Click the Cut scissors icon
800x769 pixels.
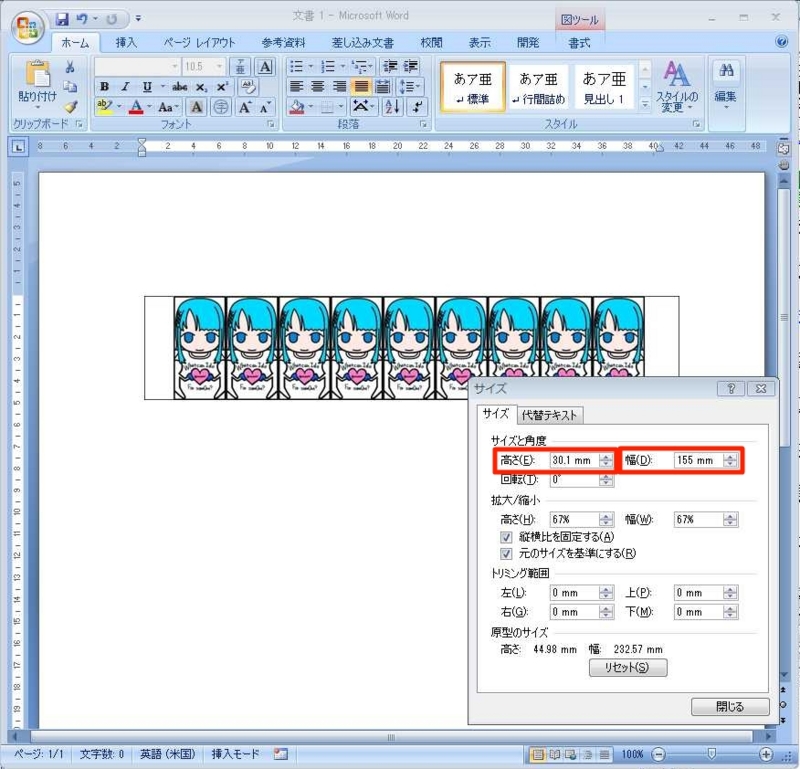70,67
